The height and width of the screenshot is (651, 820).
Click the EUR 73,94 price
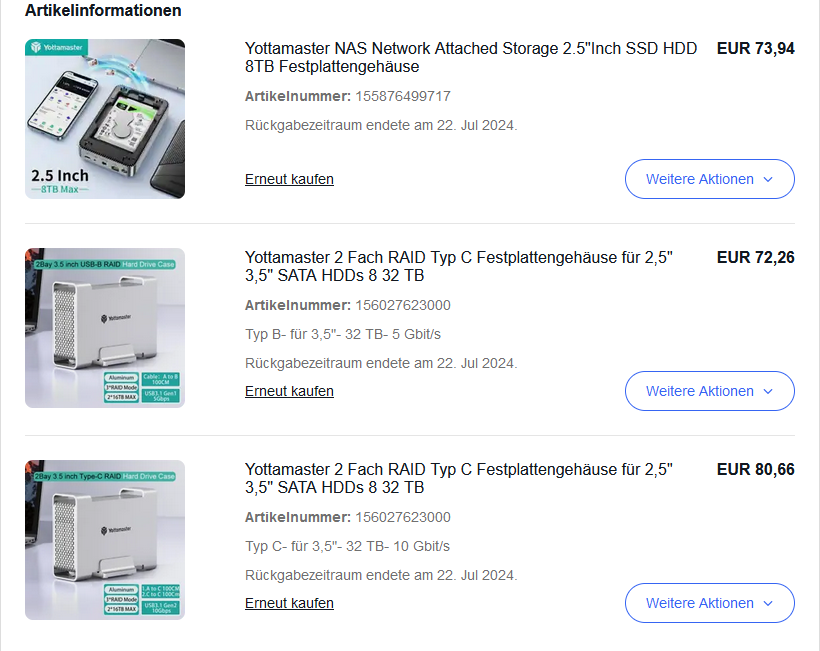(x=756, y=48)
